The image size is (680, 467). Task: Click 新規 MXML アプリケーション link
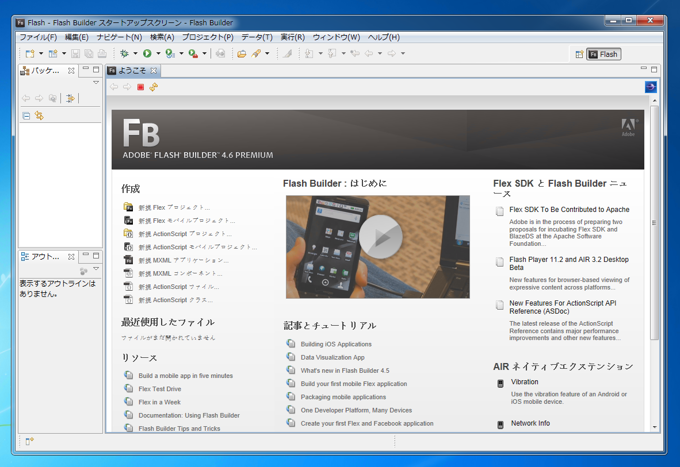(x=183, y=261)
